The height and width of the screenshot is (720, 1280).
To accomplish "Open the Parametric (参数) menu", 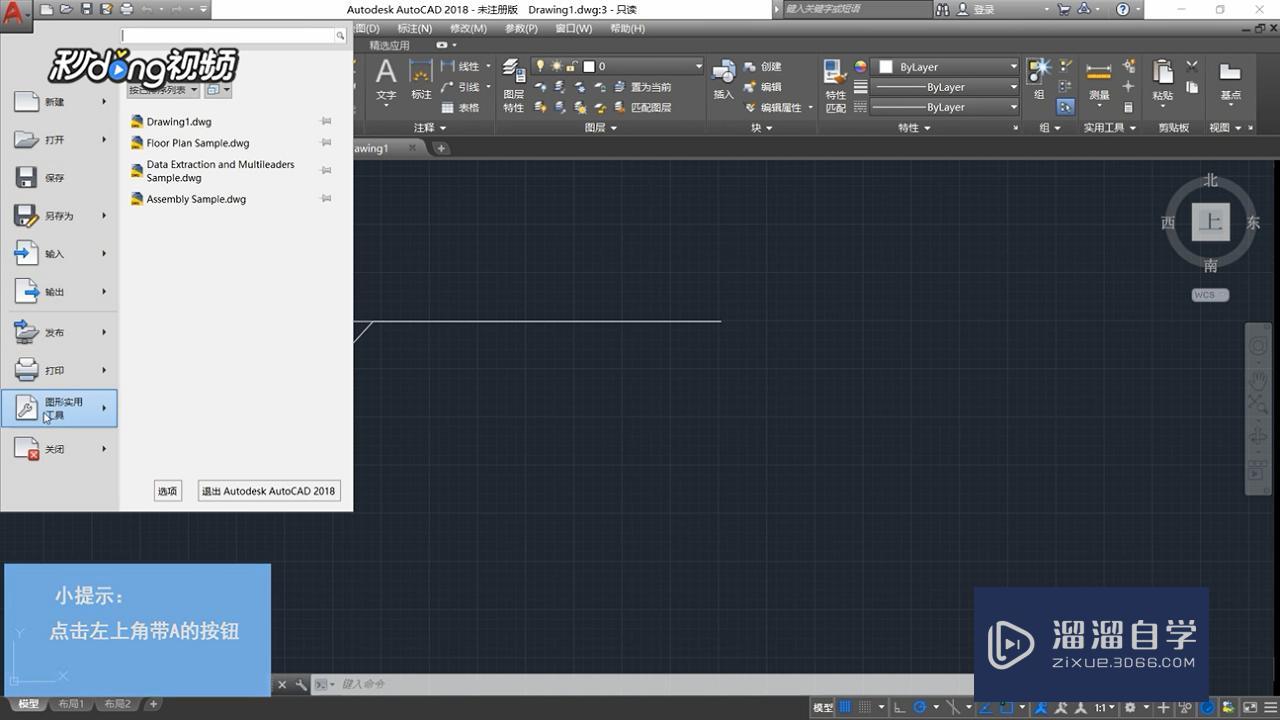I will 522,28.
